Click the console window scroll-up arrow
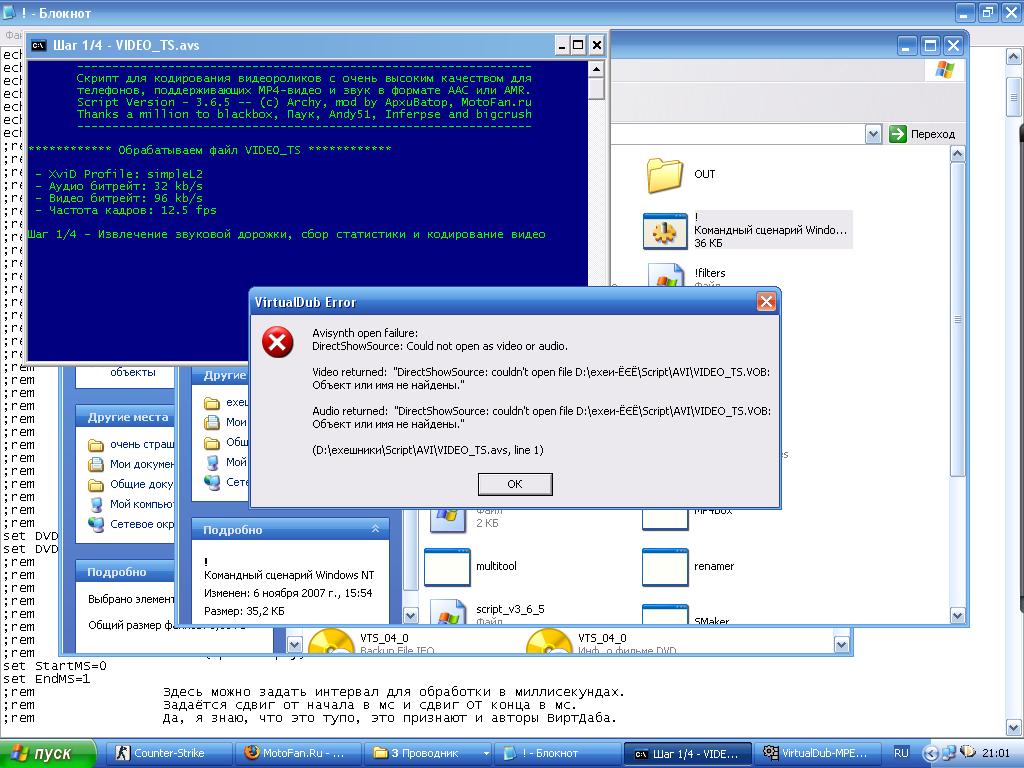 tap(596, 69)
